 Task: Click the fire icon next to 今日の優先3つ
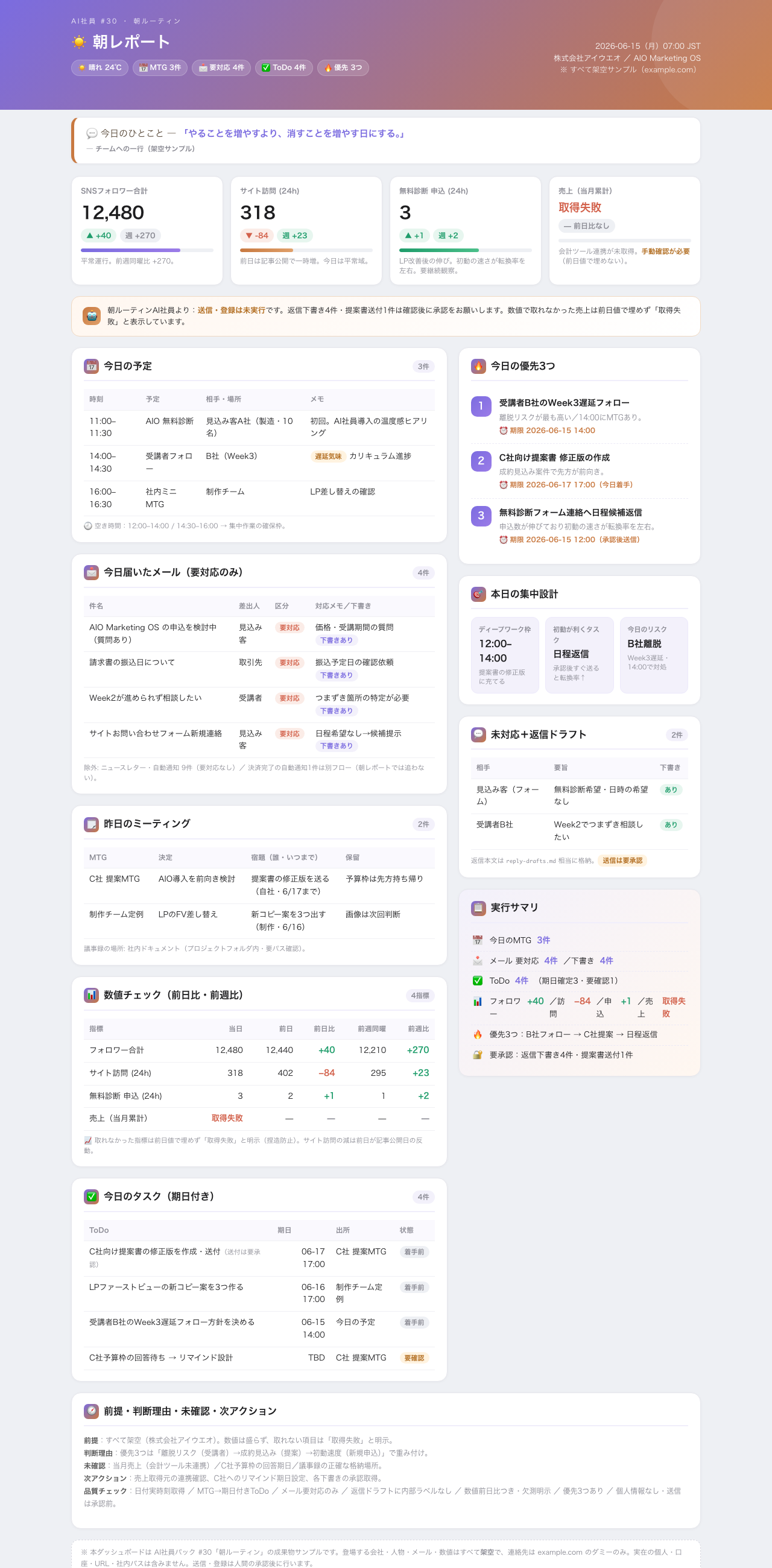(478, 366)
